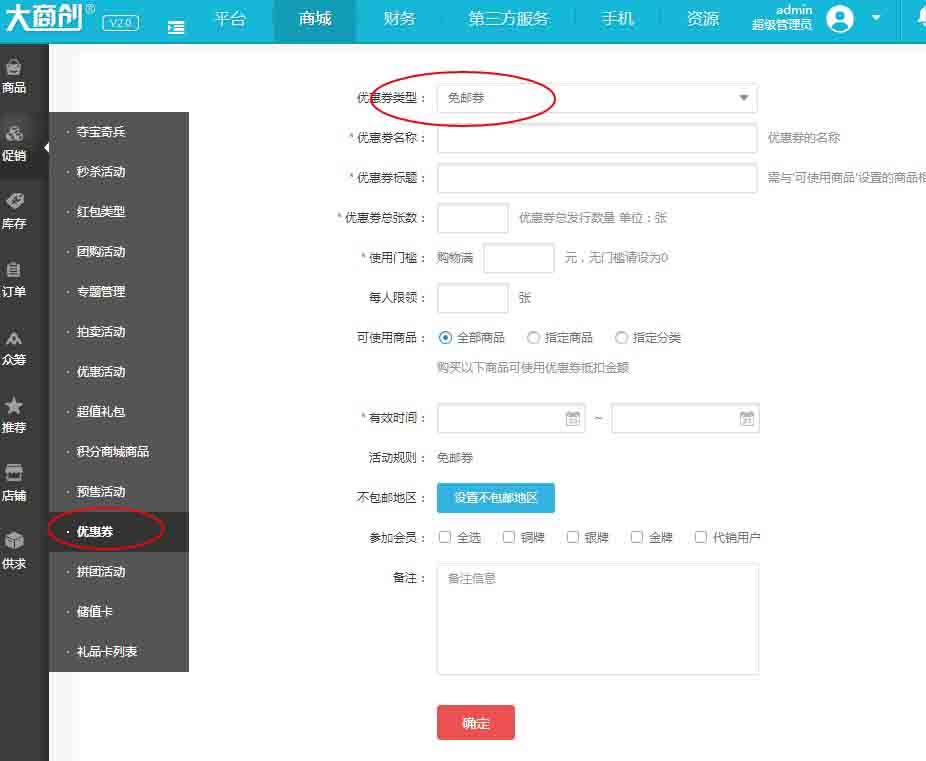Click the 供求 cube icon in sidebar
The image size is (926, 761).
[14, 541]
